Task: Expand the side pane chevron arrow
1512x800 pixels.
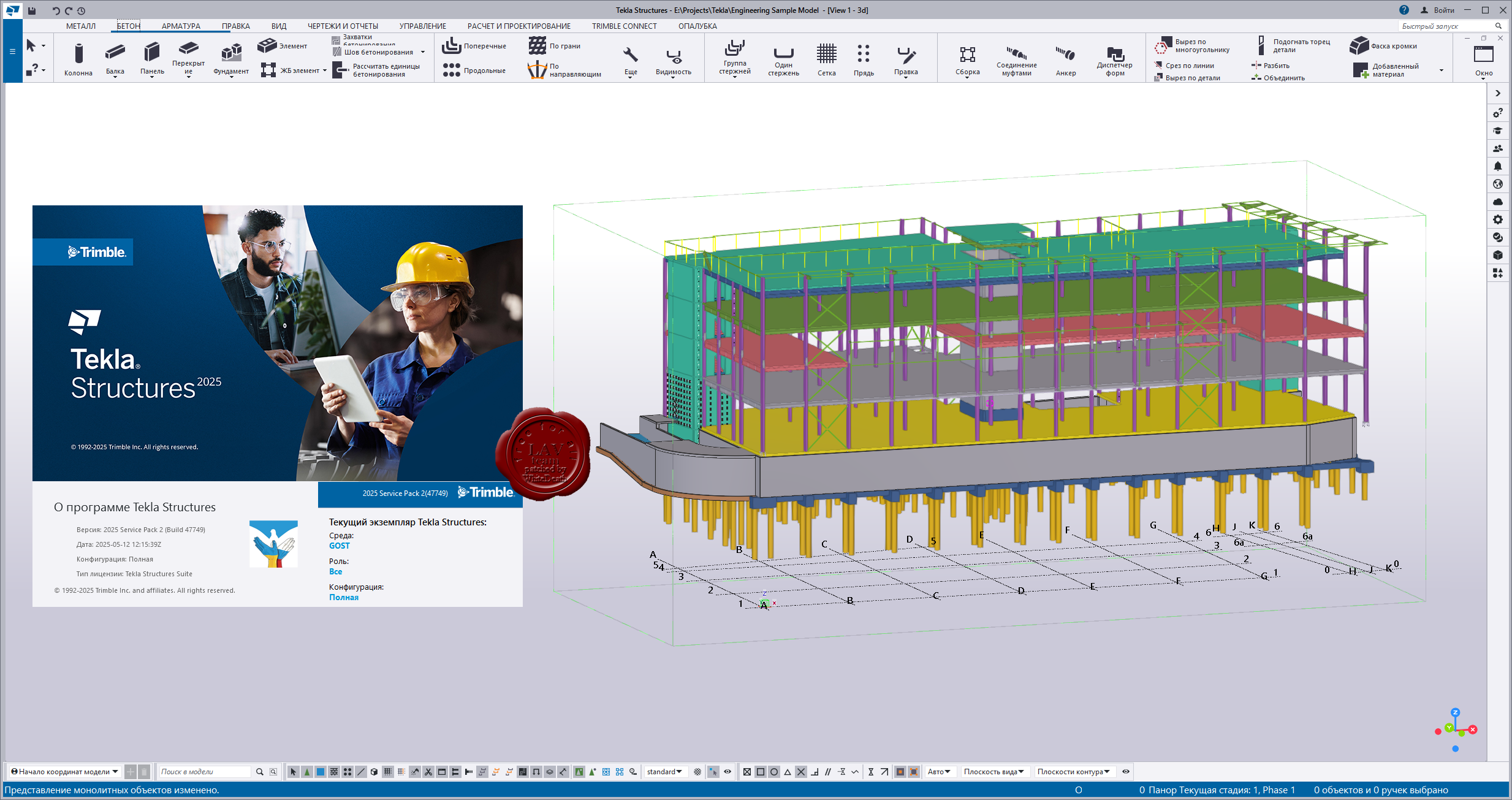Action: [x=1498, y=93]
